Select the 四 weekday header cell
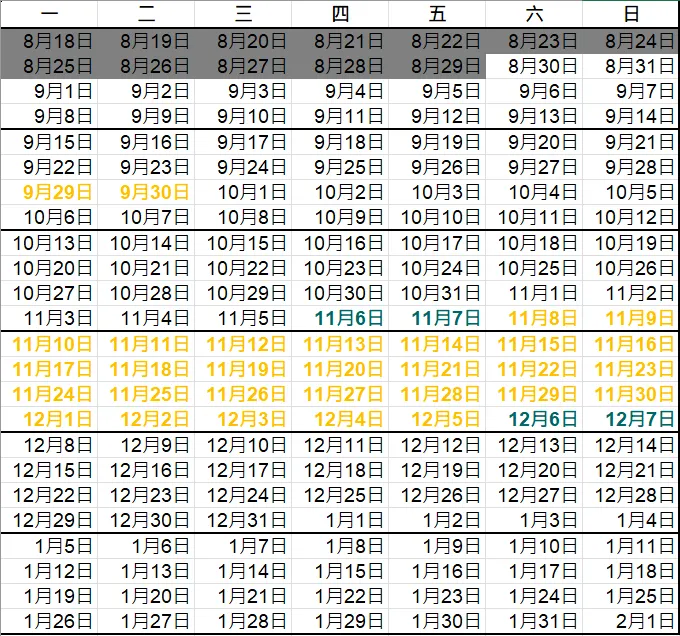Screen dimensions: 680x636 [x=340, y=14]
